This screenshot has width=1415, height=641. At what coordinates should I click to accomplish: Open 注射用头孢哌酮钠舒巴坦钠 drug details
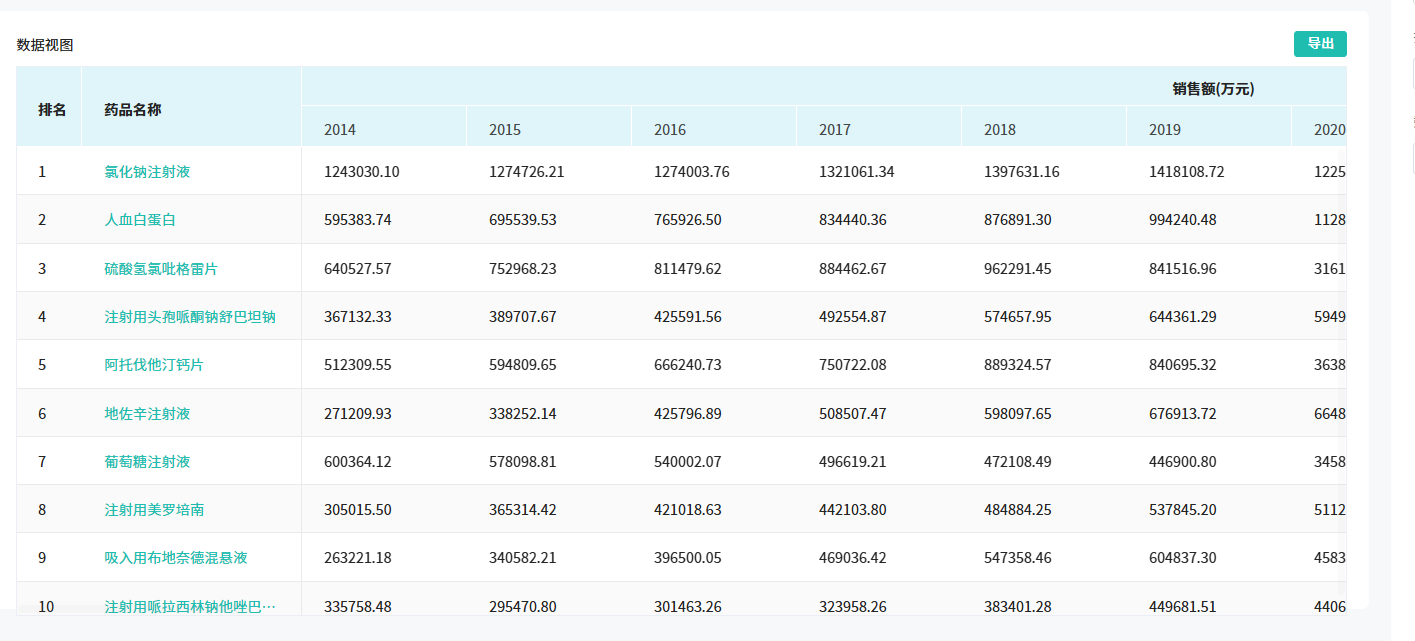click(x=190, y=317)
